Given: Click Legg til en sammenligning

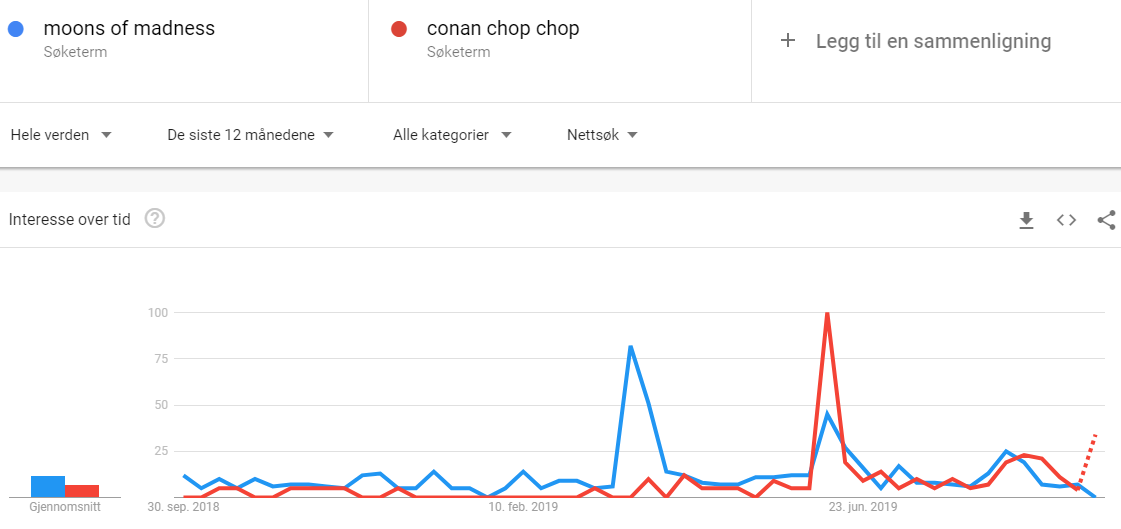Looking at the screenshot, I should coord(934,41).
